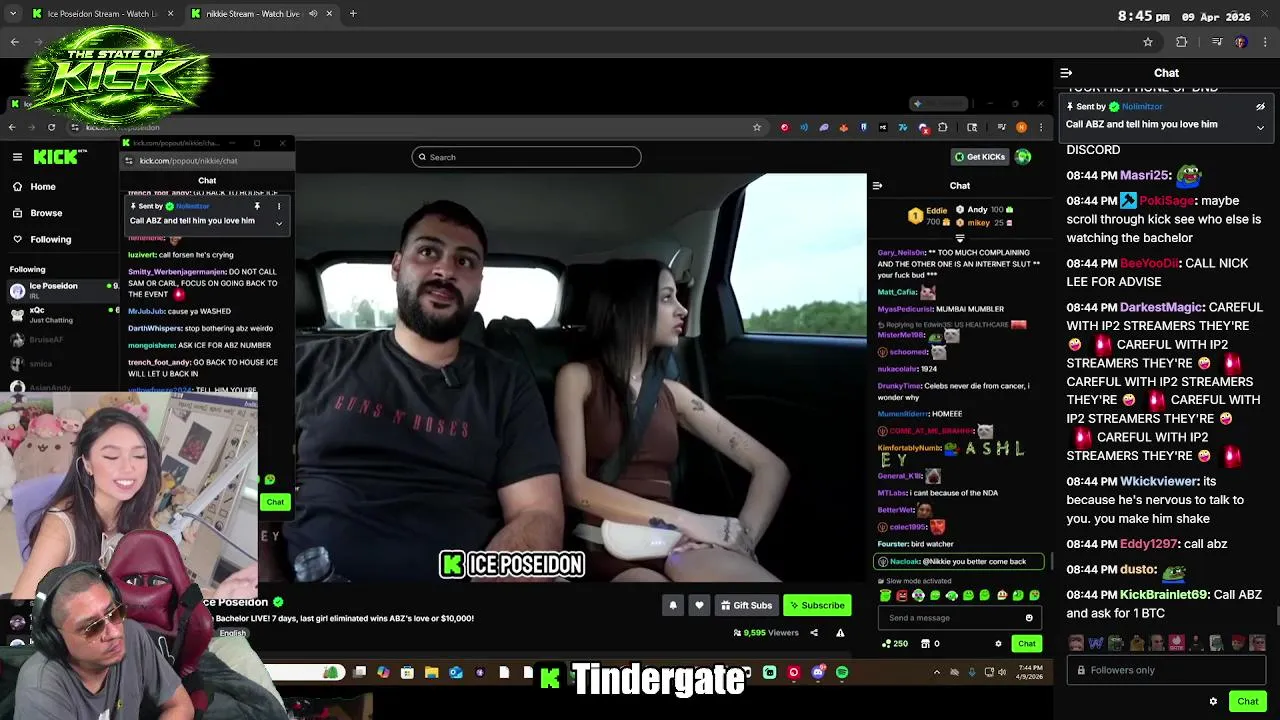Screen dimensions: 1280x720
Task: Mute the nikkie Stream tab via its speaker icon
Action: point(313,14)
